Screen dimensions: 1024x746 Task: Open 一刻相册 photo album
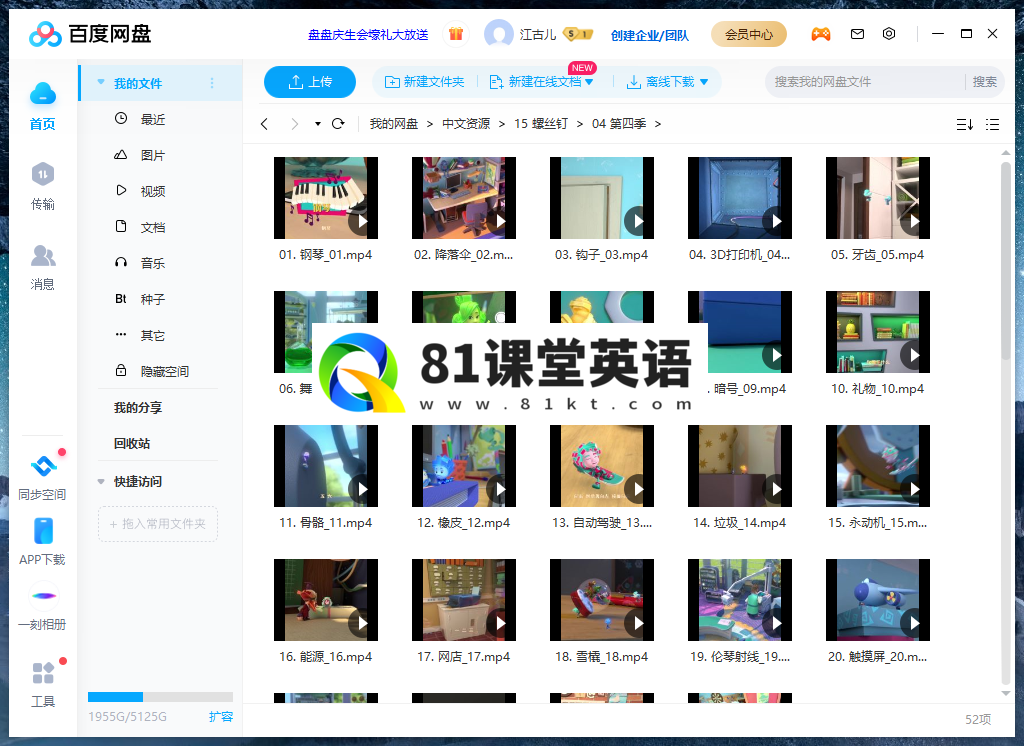42,608
